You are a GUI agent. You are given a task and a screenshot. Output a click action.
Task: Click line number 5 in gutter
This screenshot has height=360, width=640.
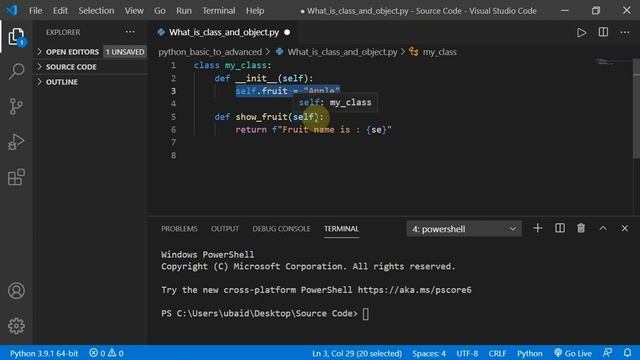(173, 117)
